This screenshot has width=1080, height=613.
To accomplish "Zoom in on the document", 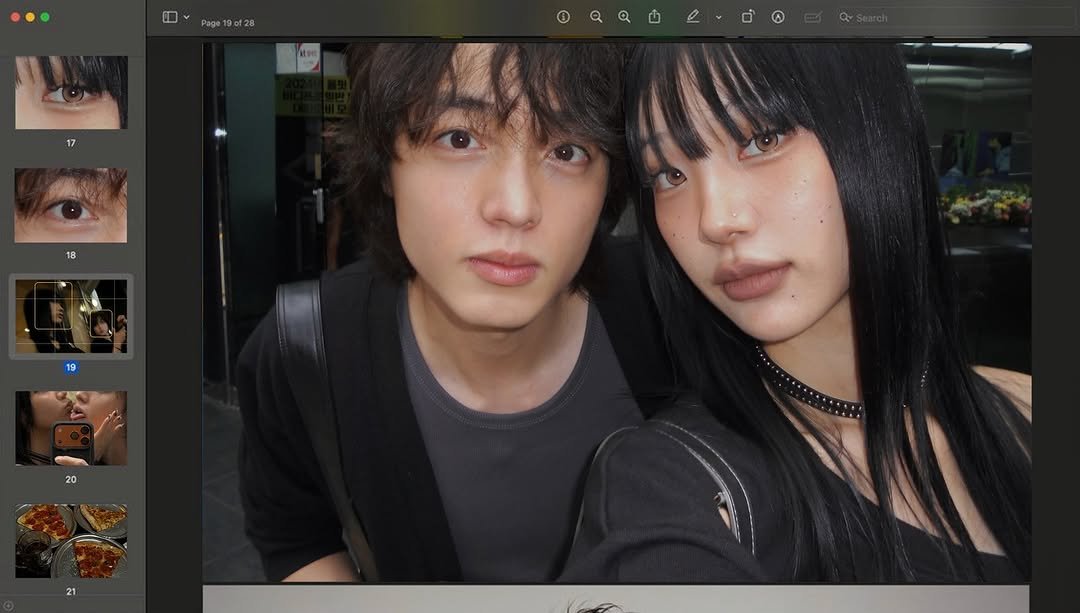I will click(x=624, y=17).
